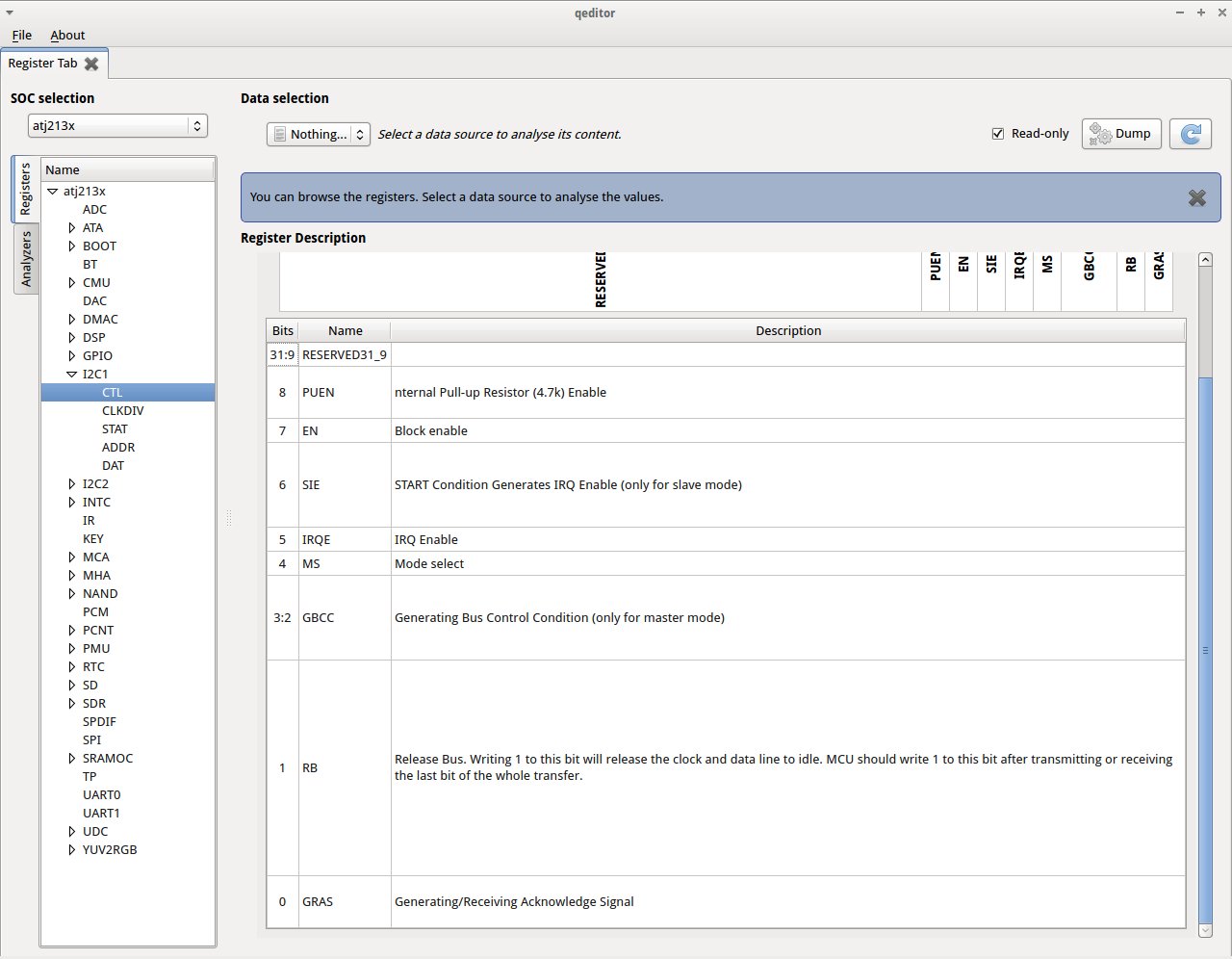1232x959 pixels.
Task: Click the 'Block enable' description cell
Action: pyautogui.click(x=788, y=431)
